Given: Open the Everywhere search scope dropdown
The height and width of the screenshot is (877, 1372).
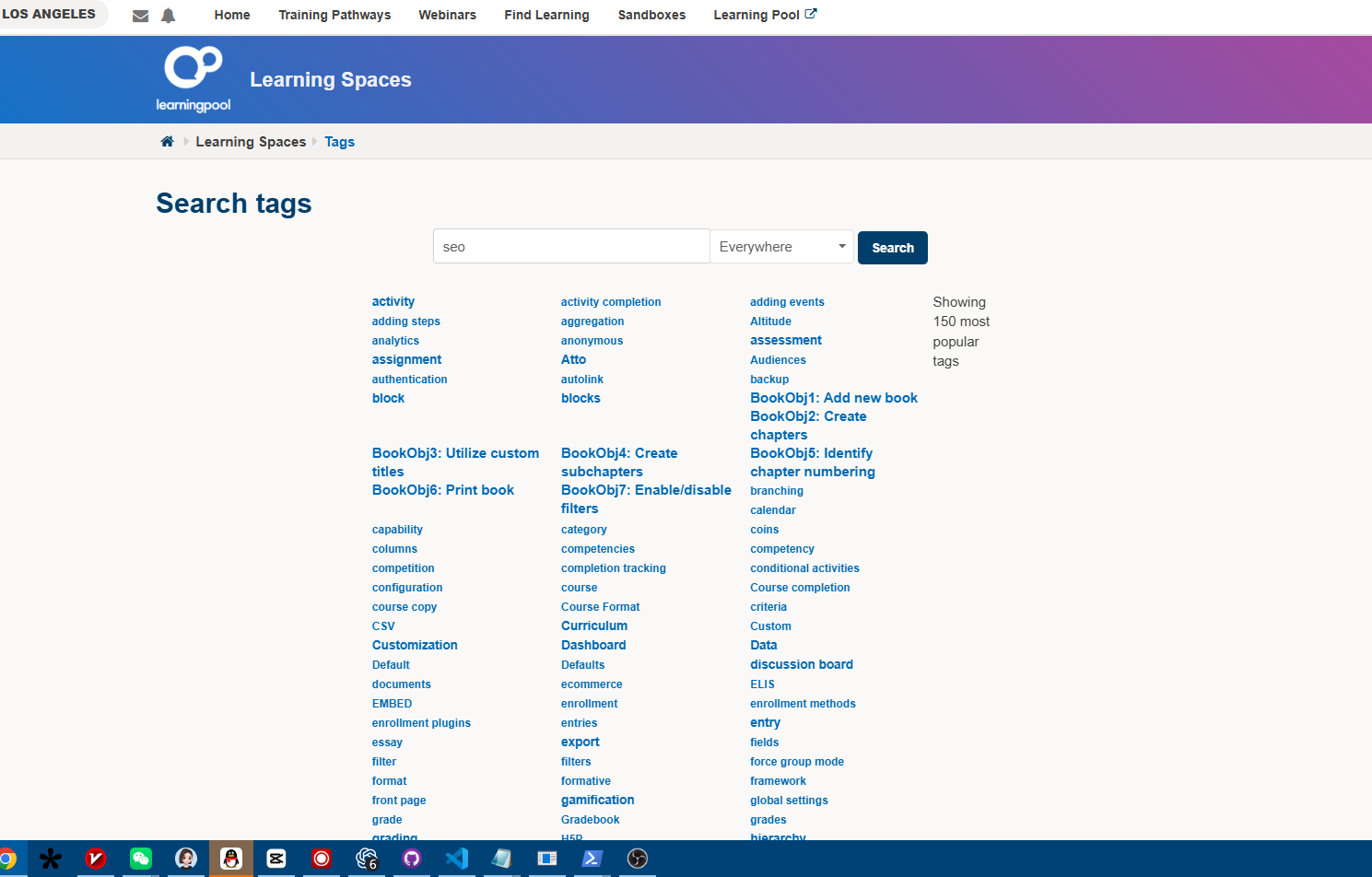Looking at the screenshot, I should point(782,247).
